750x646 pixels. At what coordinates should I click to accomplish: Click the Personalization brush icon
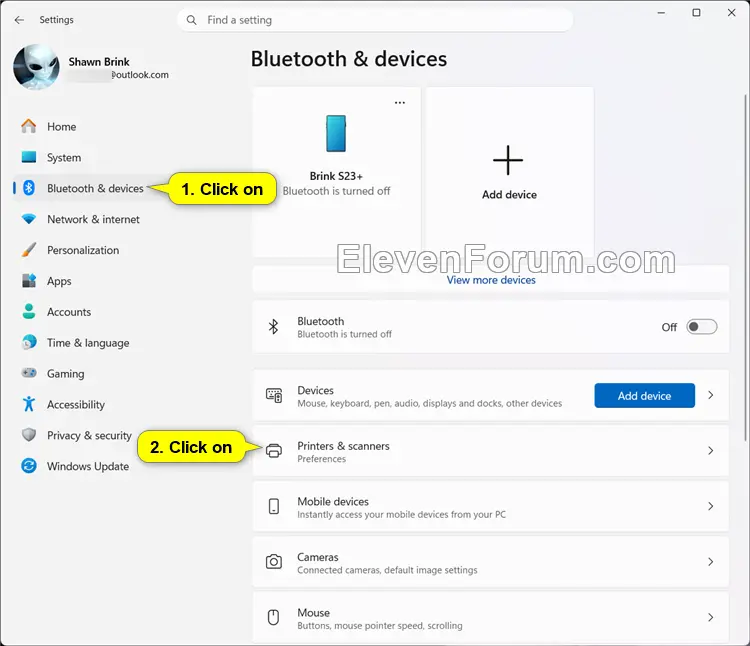point(29,250)
